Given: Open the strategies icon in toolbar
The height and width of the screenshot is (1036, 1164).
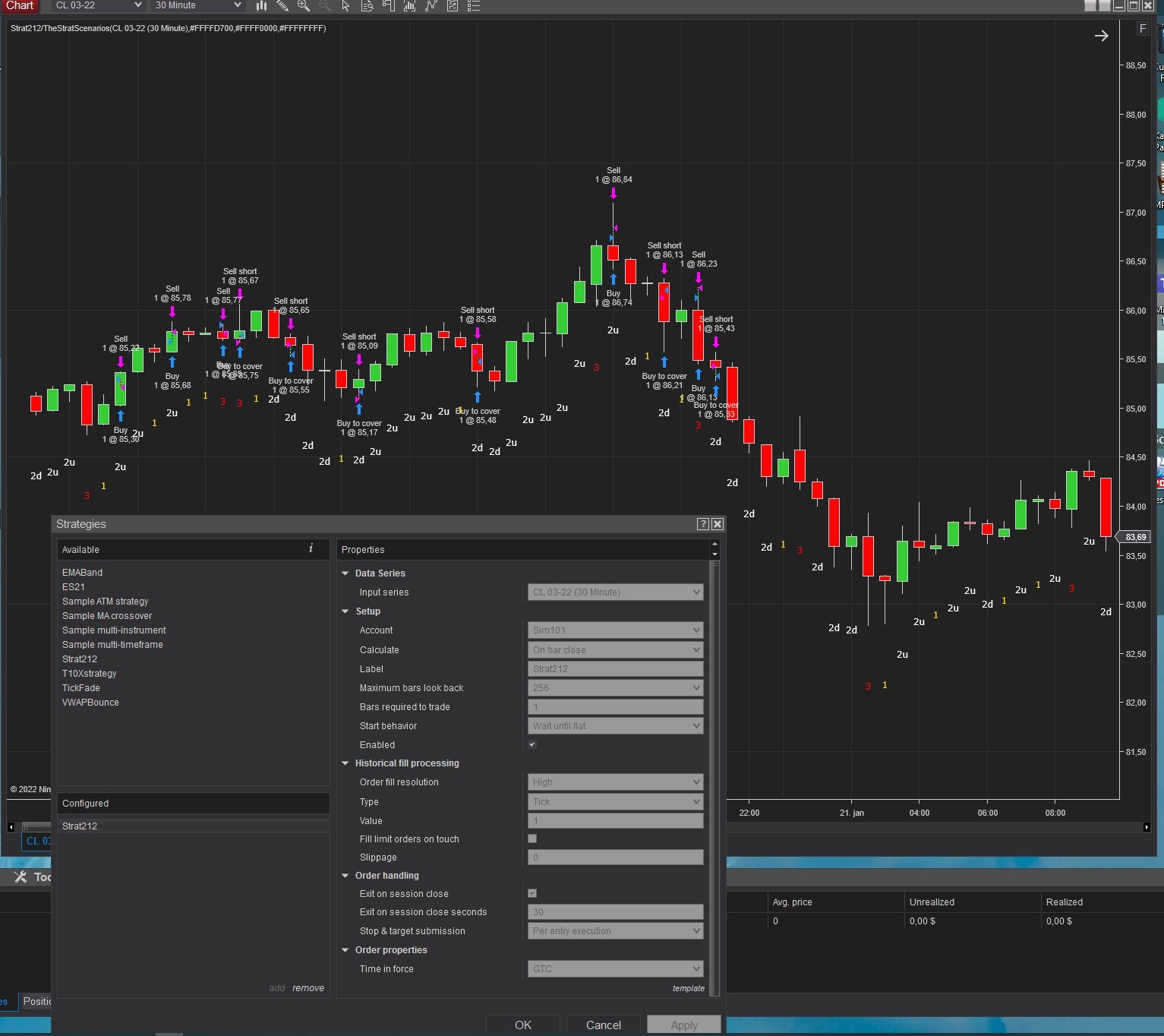Looking at the screenshot, I should click(431, 5).
